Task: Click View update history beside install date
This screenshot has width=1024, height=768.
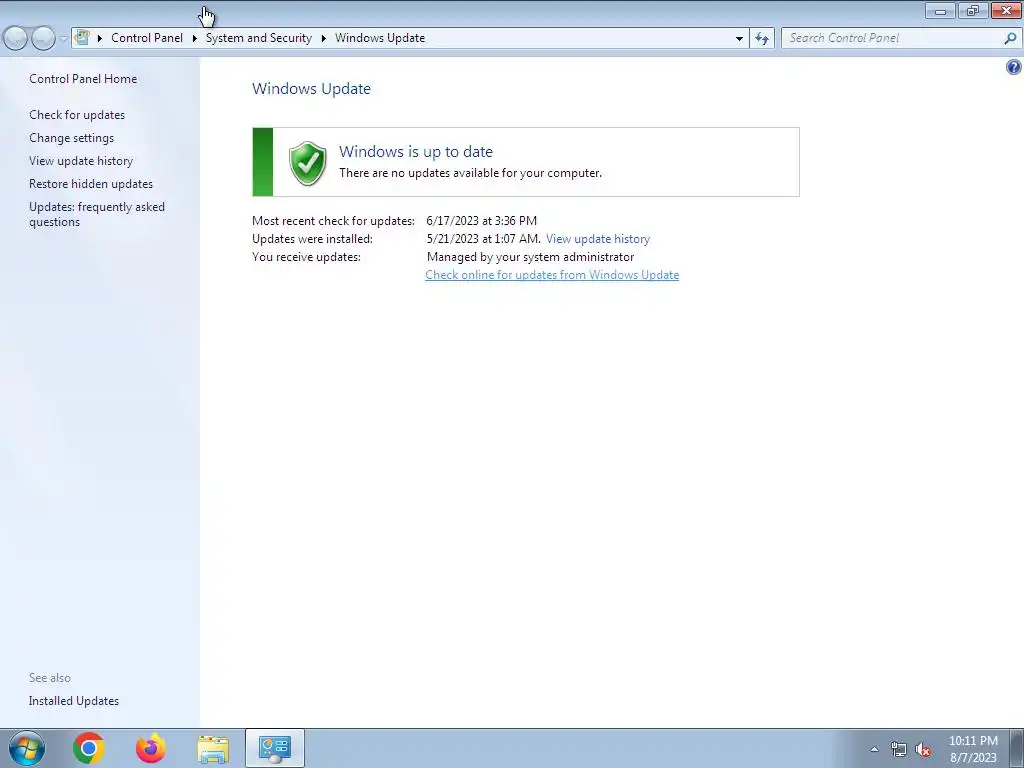Action: pyautogui.click(x=598, y=239)
